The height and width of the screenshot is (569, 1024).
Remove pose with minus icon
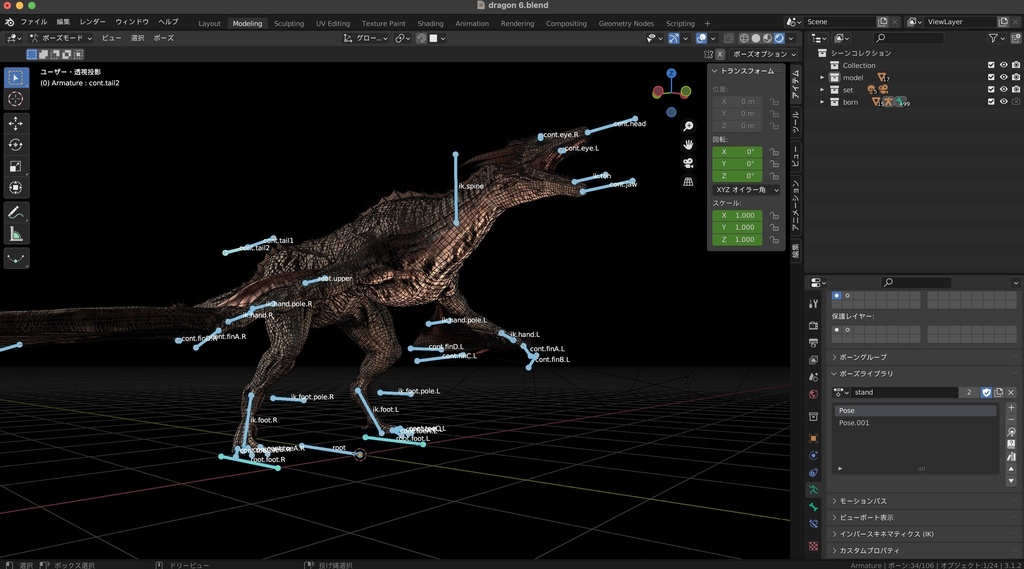[x=1011, y=419]
